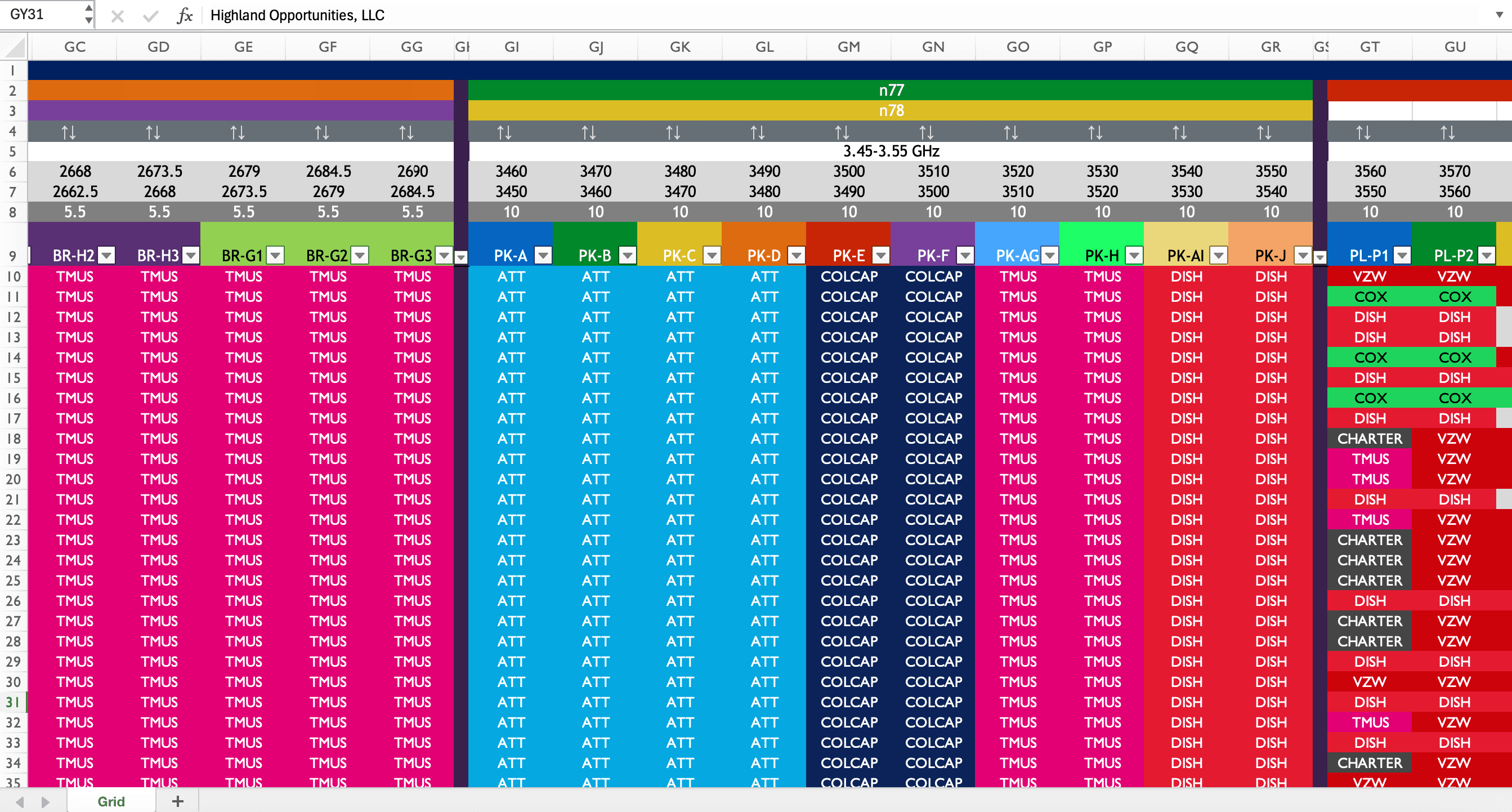
Task: Select column header GT
Action: [x=1370, y=47]
